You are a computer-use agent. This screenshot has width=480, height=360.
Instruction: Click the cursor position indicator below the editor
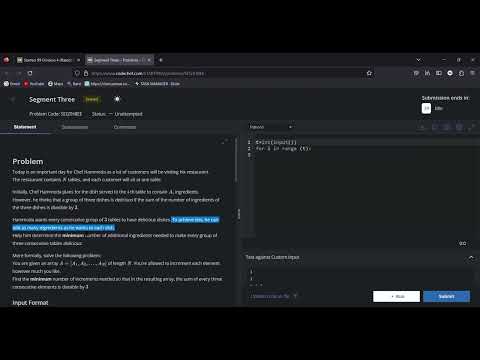tap(463, 243)
